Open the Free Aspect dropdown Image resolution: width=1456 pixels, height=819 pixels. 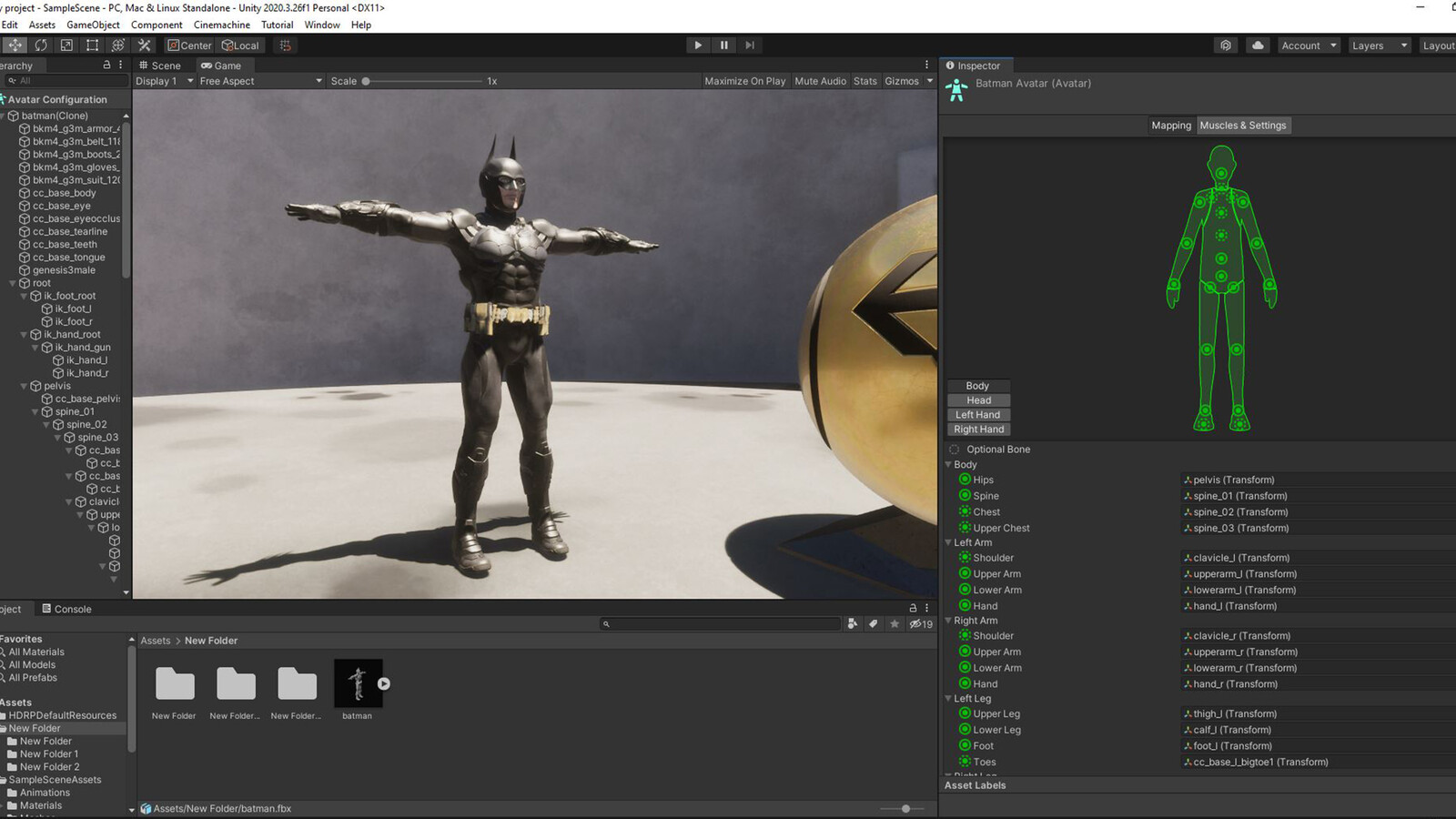coord(260,81)
